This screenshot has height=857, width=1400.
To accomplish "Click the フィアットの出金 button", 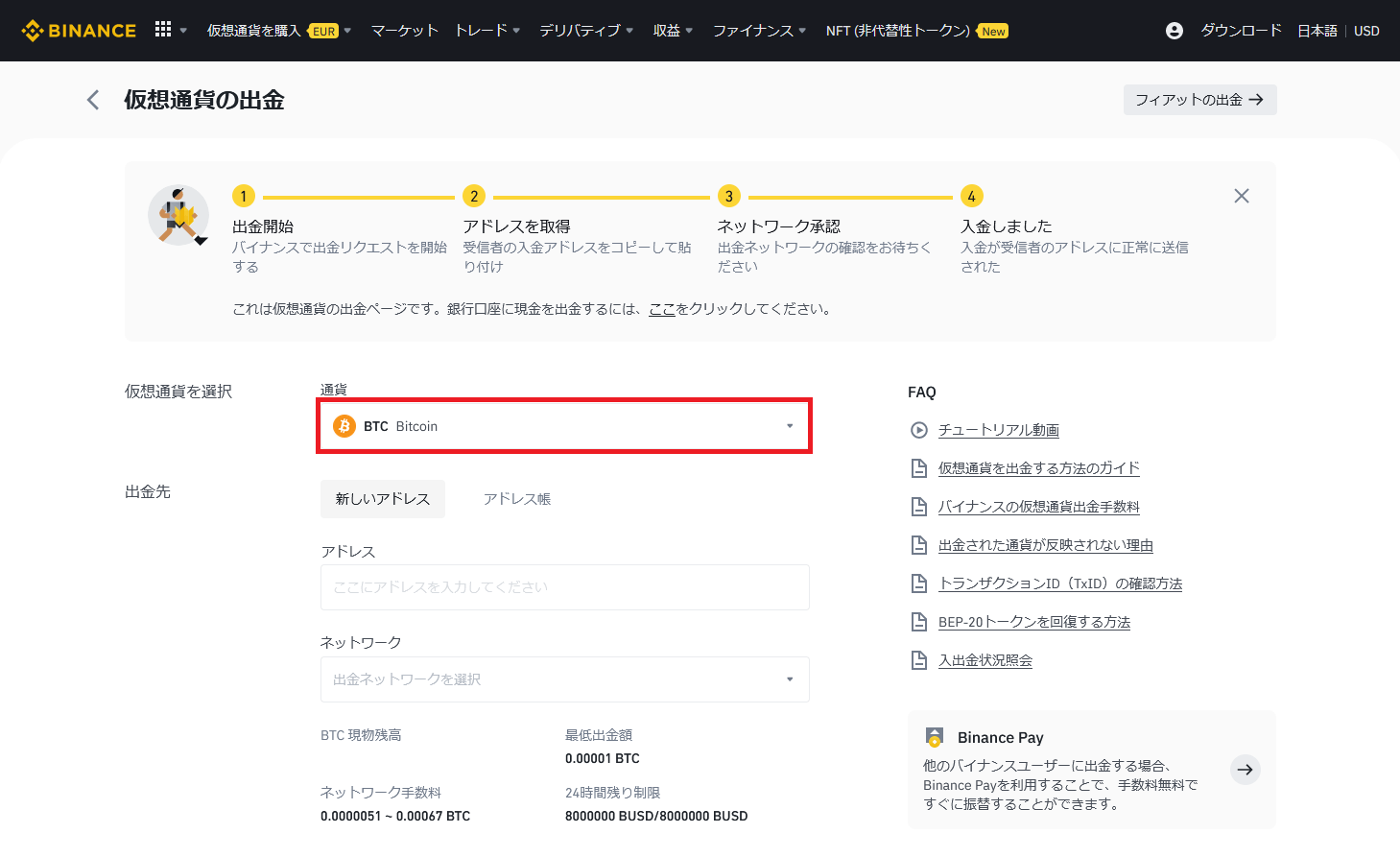I will (1199, 100).
